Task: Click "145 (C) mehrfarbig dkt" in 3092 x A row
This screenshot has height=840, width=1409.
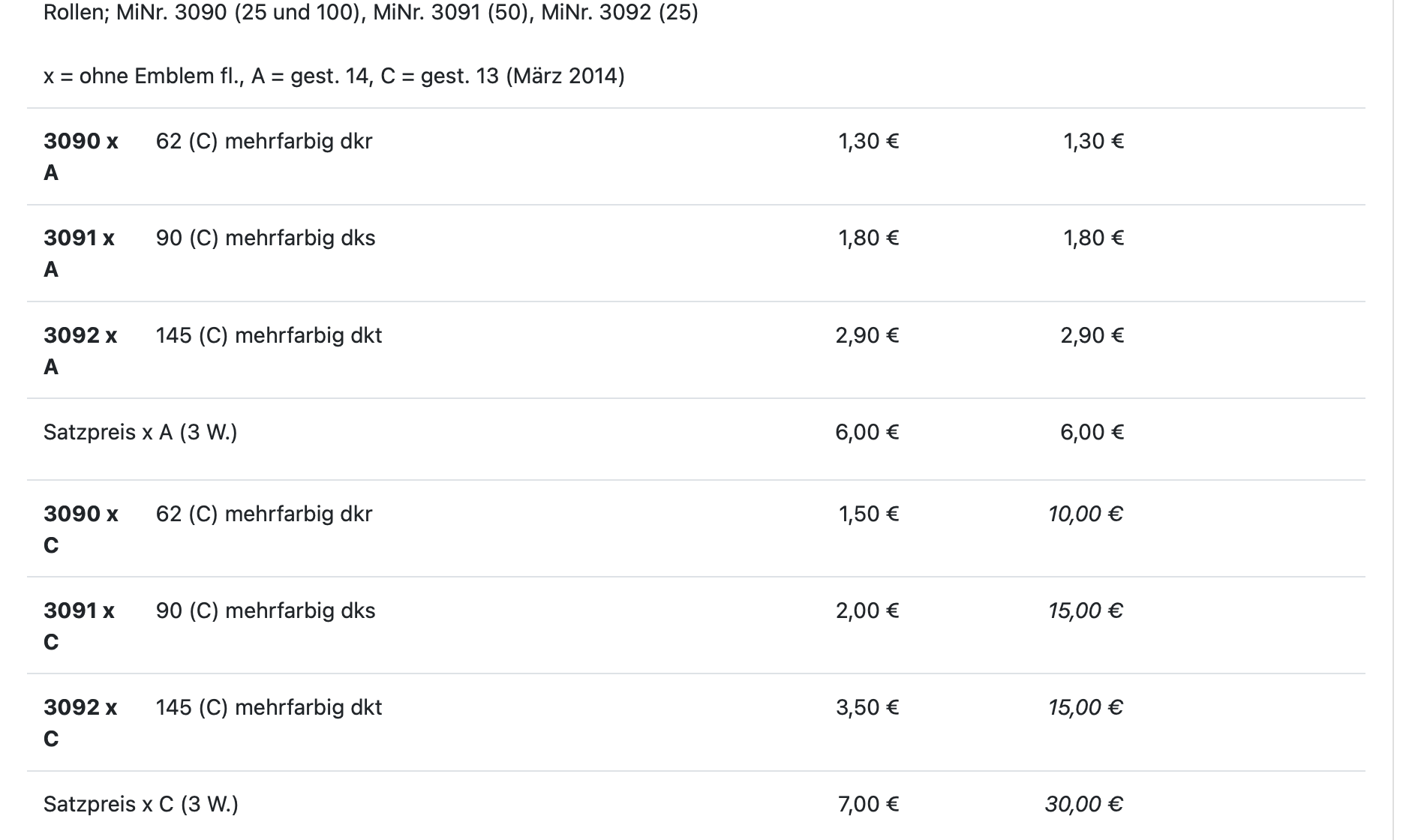Action: pos(269,335)
